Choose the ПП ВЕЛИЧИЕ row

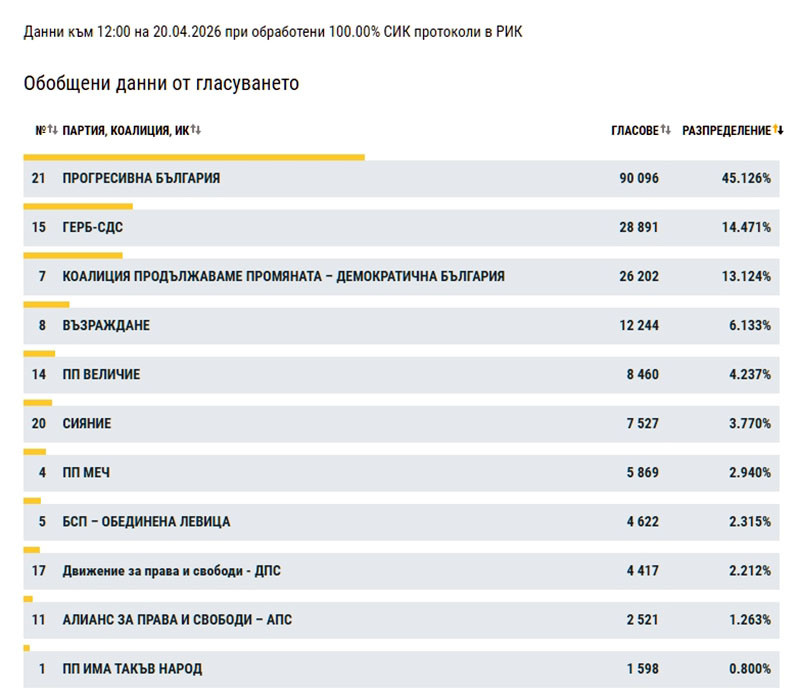(101, 374)
